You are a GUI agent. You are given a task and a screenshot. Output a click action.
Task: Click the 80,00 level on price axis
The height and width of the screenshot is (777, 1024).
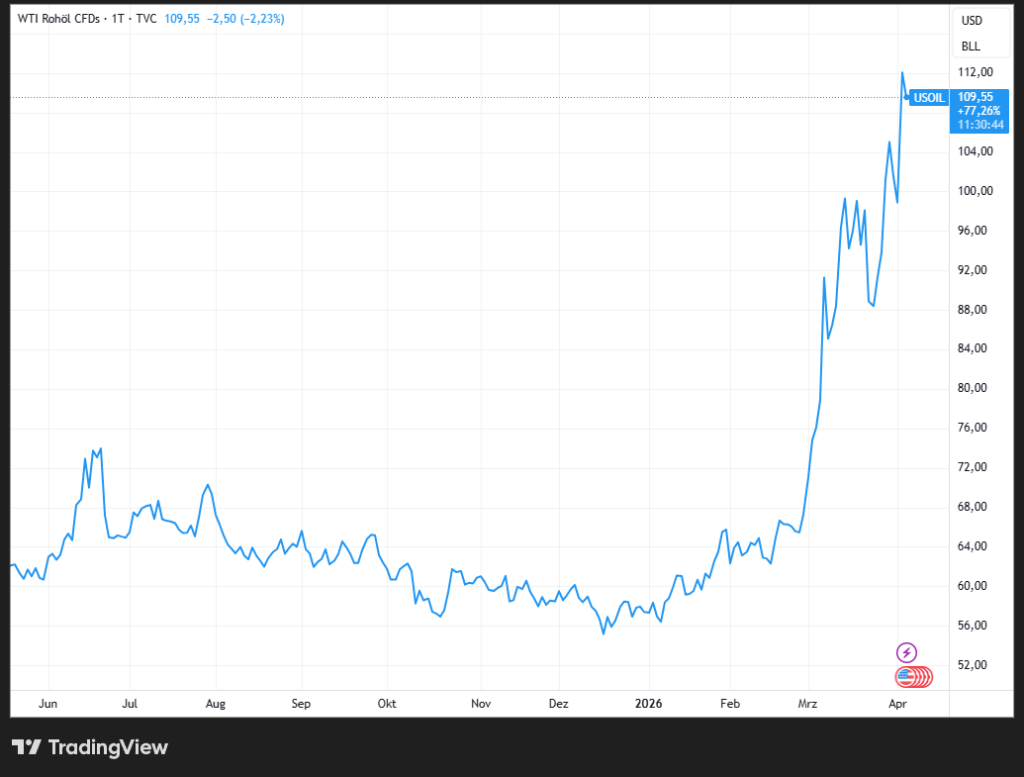coord(975,388)
